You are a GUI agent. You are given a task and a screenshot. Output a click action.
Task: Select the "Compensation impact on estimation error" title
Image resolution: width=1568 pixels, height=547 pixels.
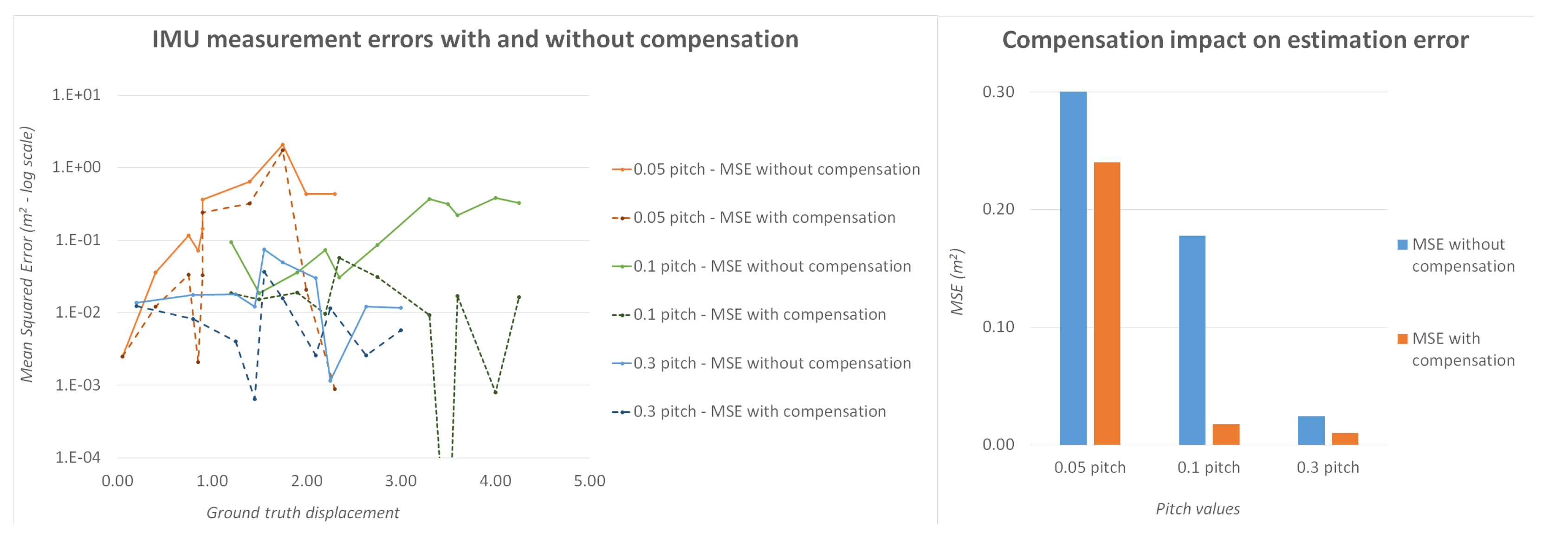pos(1234,40)
